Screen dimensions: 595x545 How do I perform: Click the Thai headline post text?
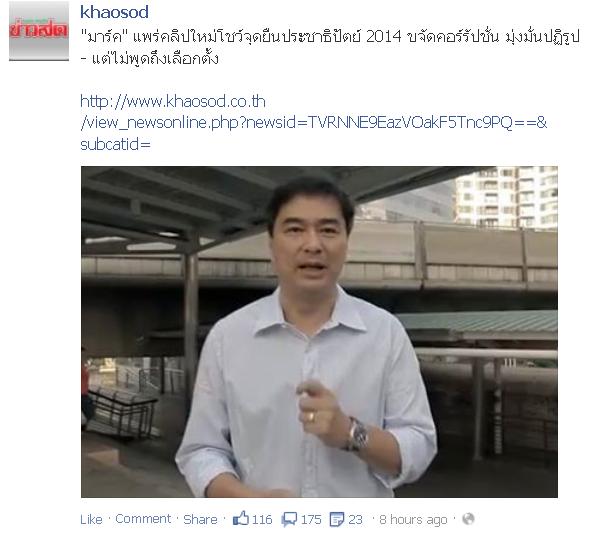click(x=330, y=48)
